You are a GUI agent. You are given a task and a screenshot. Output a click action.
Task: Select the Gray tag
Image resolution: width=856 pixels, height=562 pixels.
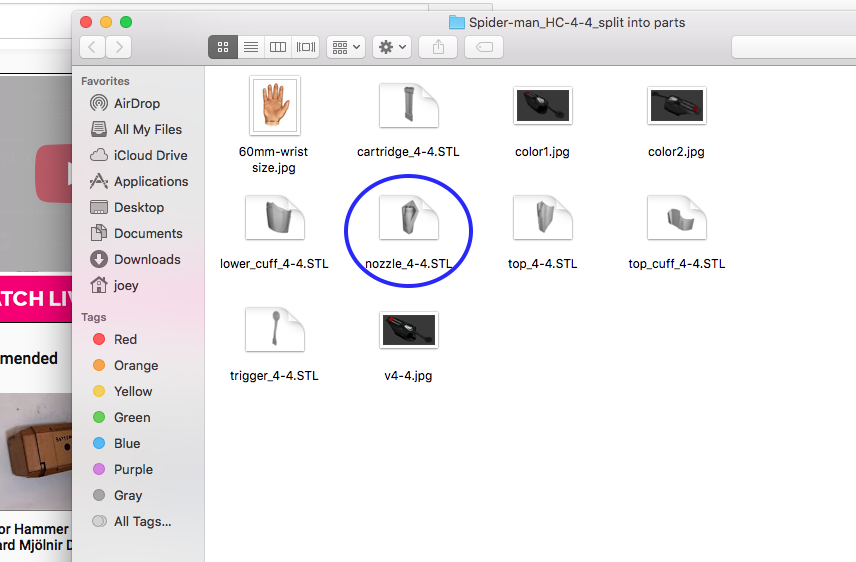point(117,495)
